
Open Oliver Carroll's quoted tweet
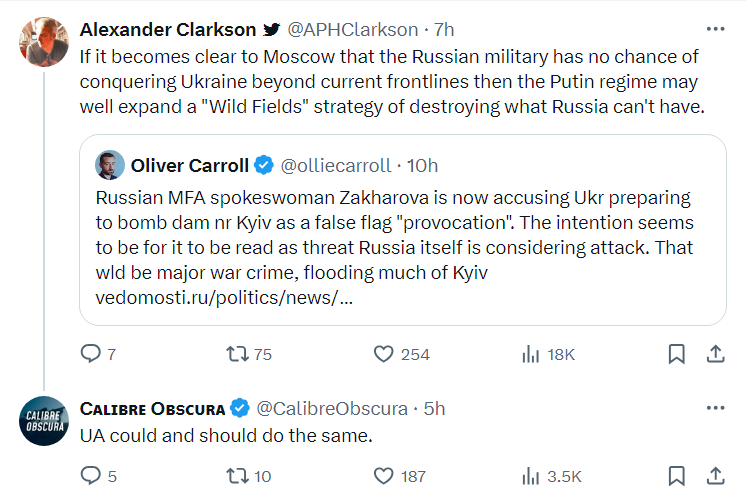point(402,240)
